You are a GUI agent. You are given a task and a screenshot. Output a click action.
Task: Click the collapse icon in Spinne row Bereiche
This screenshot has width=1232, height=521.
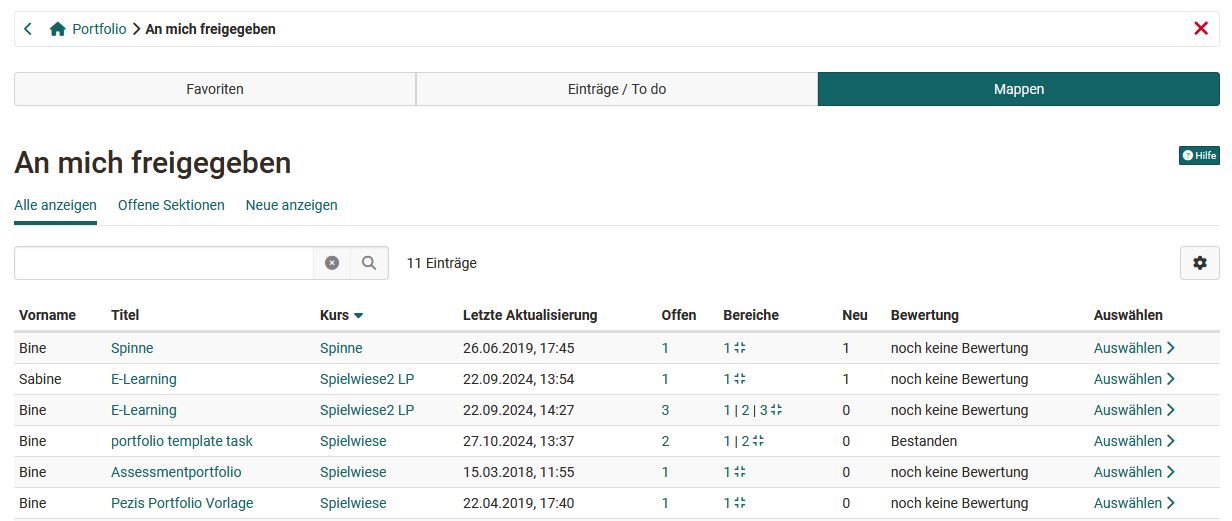(x=740, y=348)
